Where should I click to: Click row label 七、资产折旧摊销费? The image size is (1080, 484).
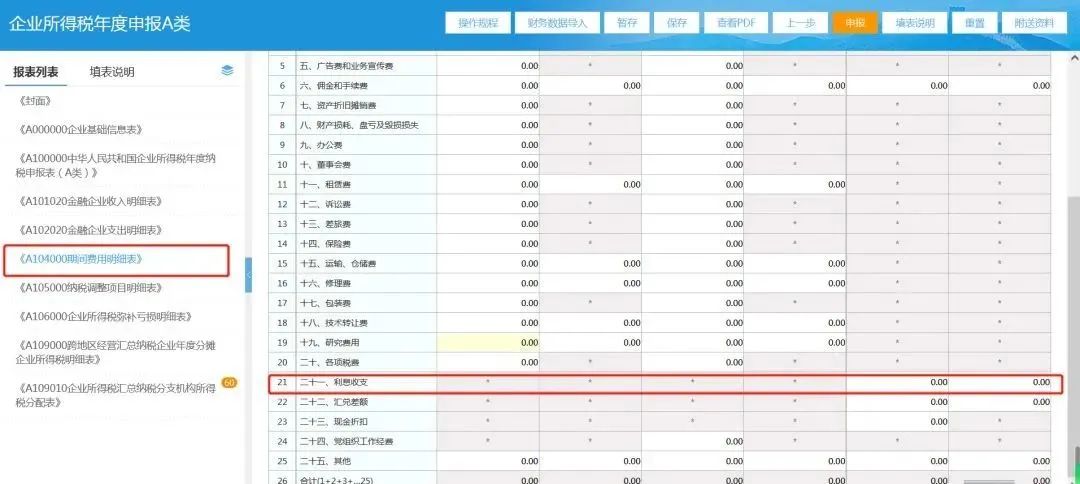pos(338,105)
